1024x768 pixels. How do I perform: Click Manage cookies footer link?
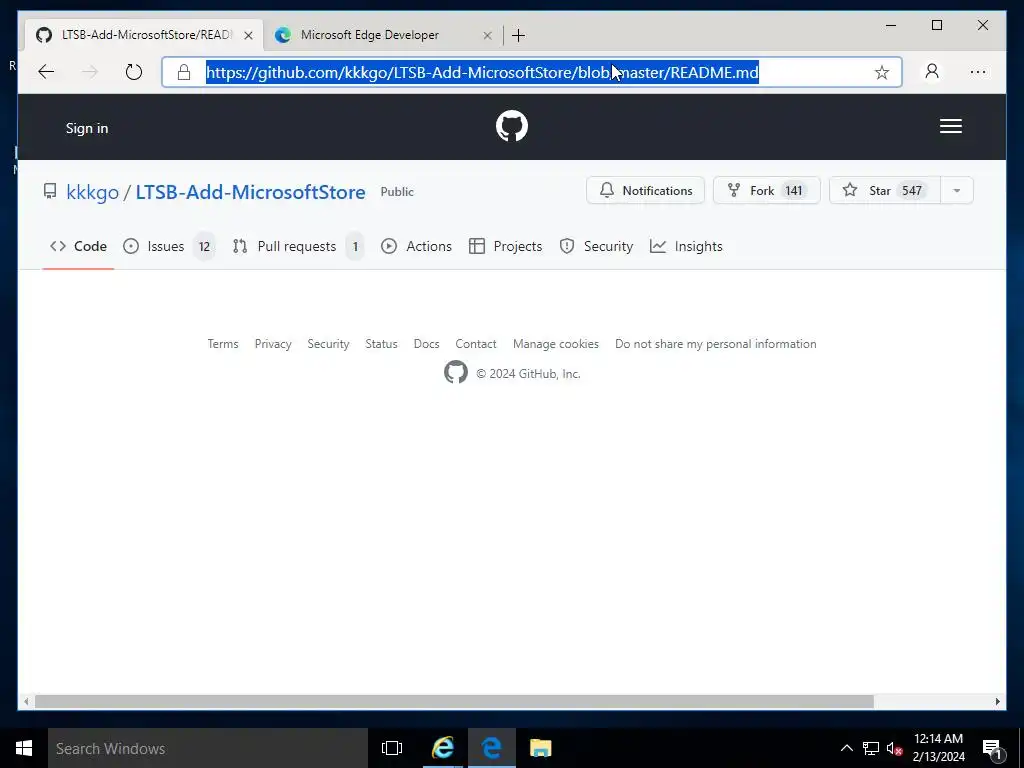(x=556, y=344)
